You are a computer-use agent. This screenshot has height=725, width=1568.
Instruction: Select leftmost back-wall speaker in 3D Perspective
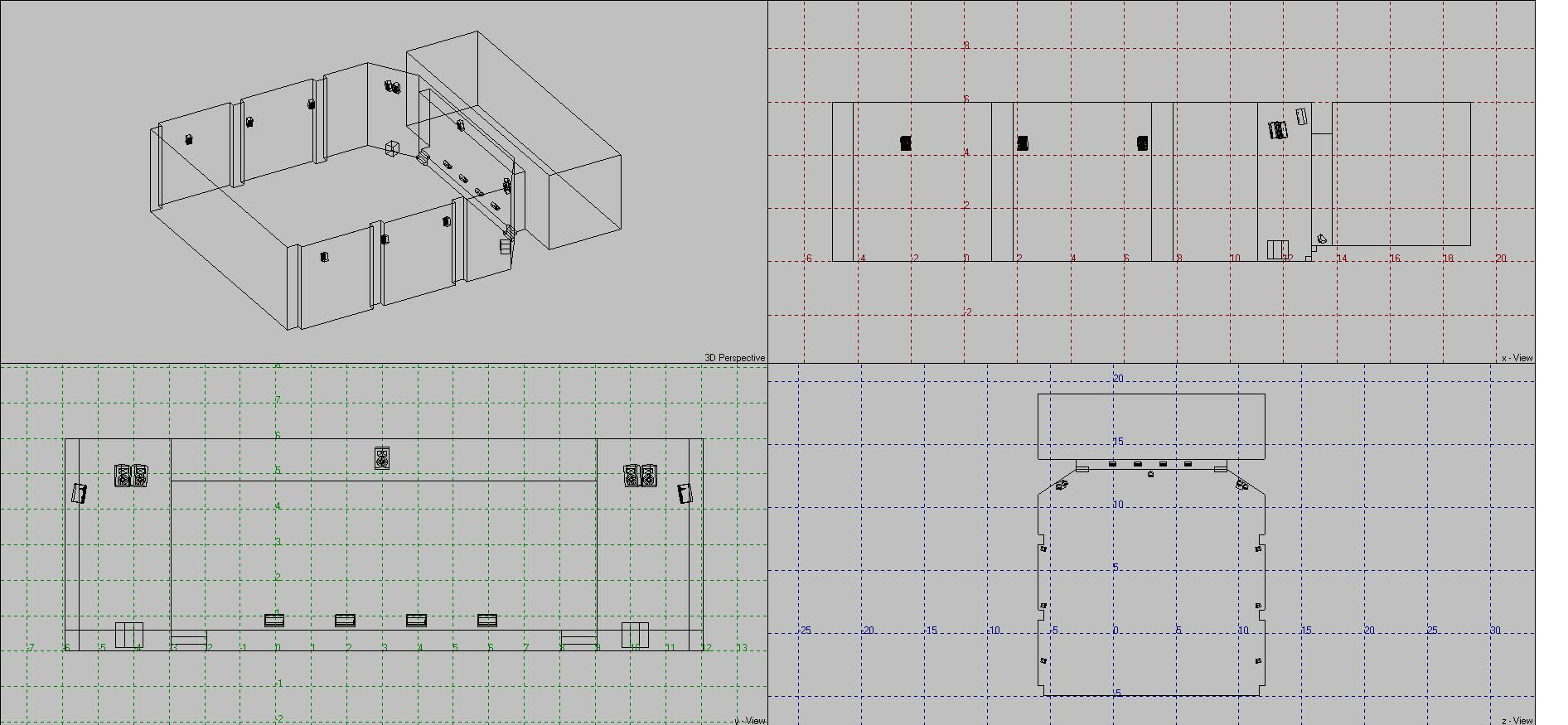189,139
